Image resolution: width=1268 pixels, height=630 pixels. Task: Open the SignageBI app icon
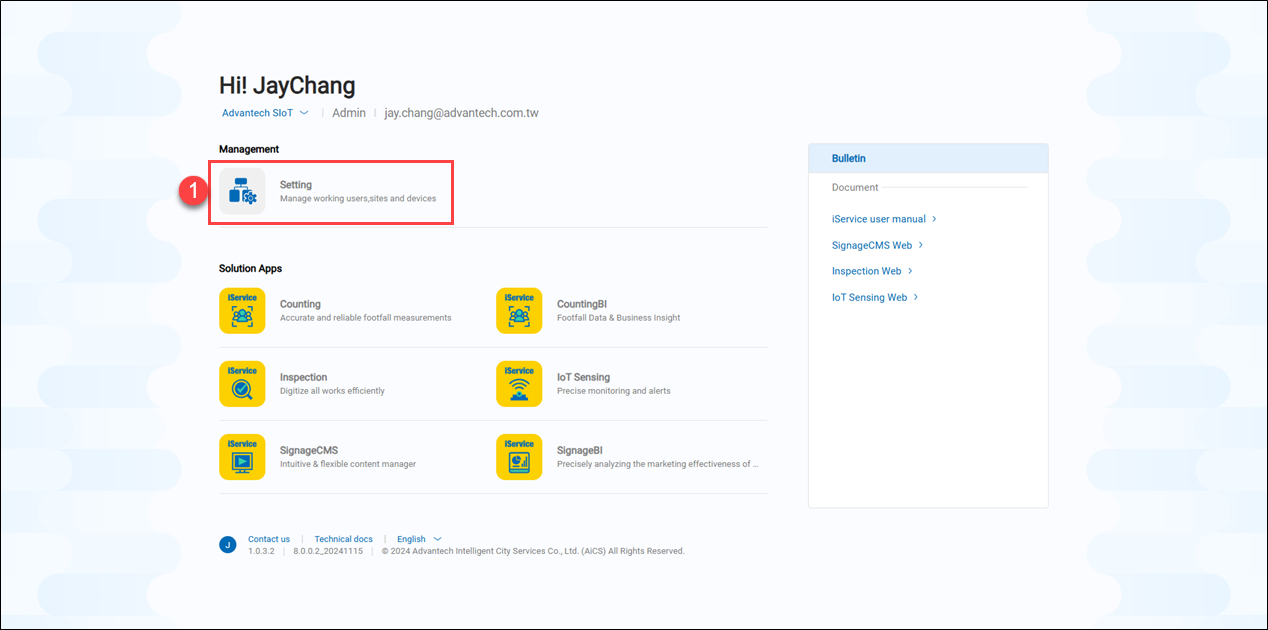point(519,457)
